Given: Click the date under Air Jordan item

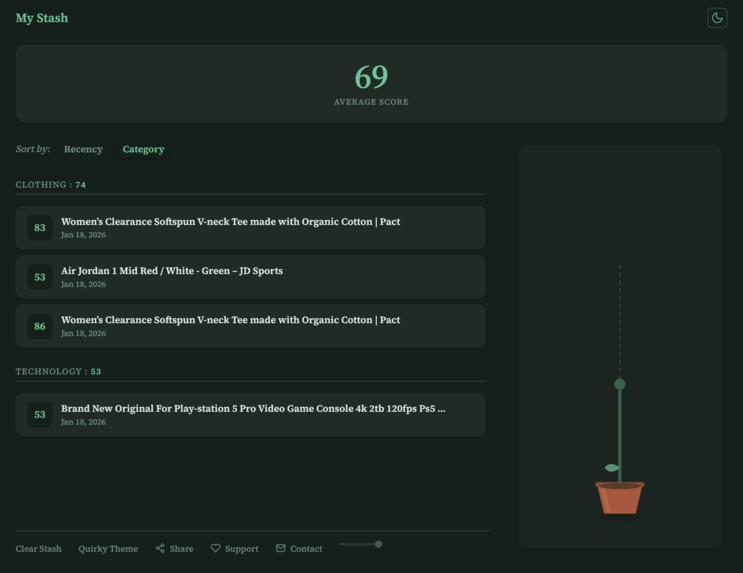Looking at the screenshot, I should [83, 284].
